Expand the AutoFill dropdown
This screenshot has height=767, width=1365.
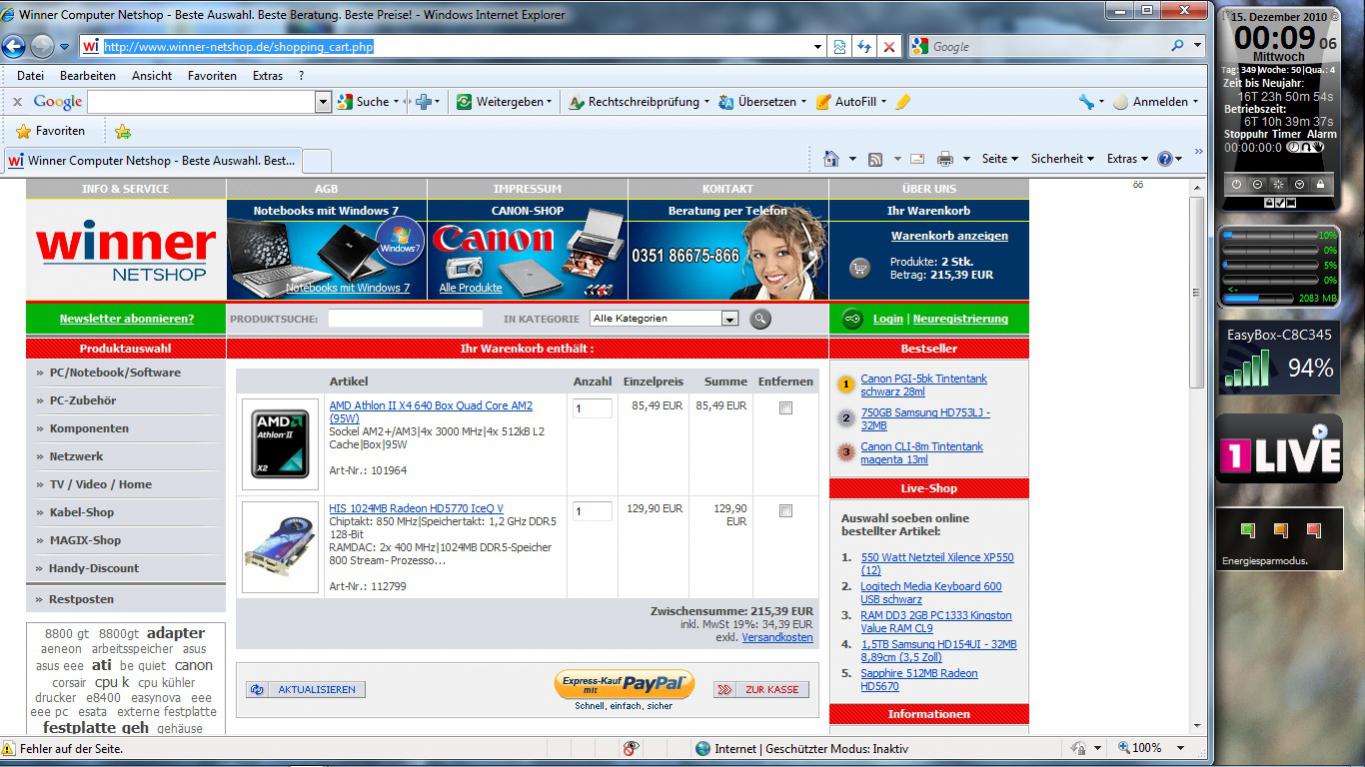point(884,102)
